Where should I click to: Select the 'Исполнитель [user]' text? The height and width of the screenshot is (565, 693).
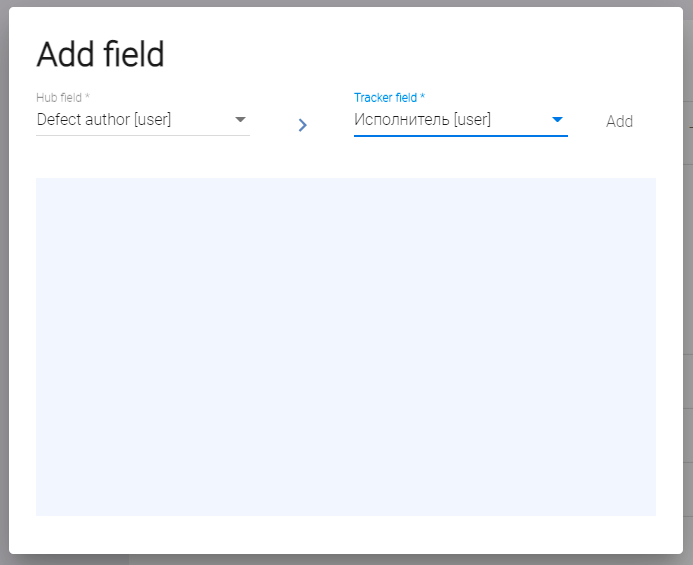point(422,120)
